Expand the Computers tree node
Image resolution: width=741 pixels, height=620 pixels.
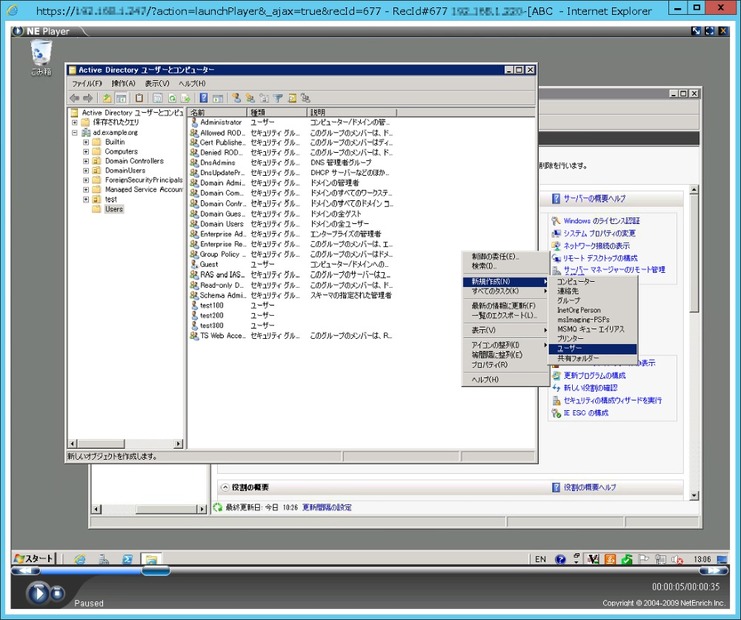[x=86, y=152]
